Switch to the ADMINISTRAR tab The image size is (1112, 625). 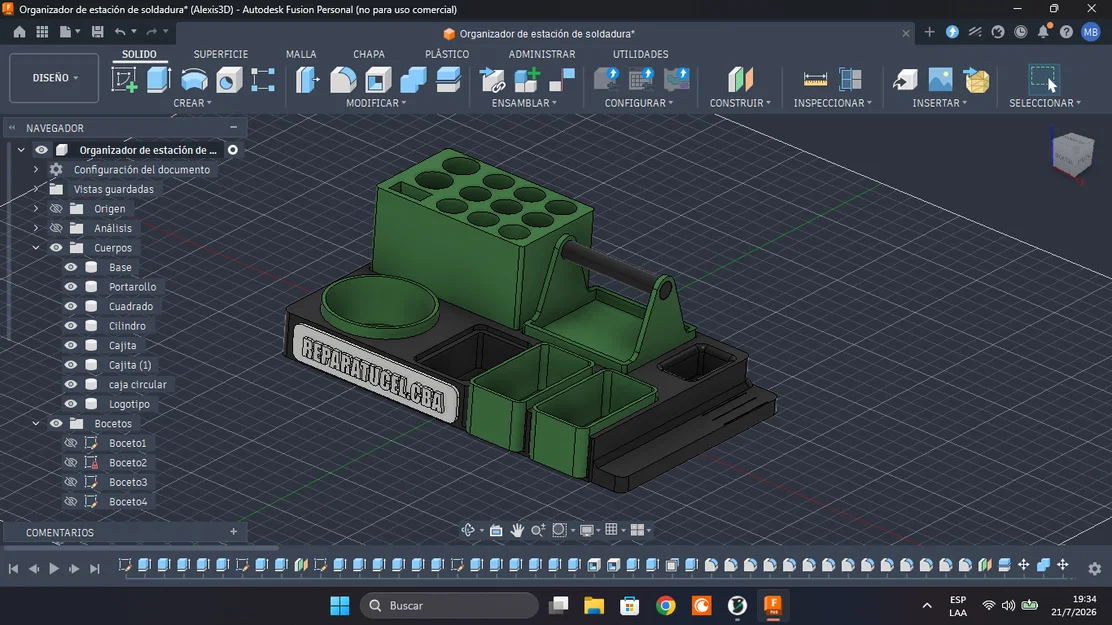coord(542,54)
